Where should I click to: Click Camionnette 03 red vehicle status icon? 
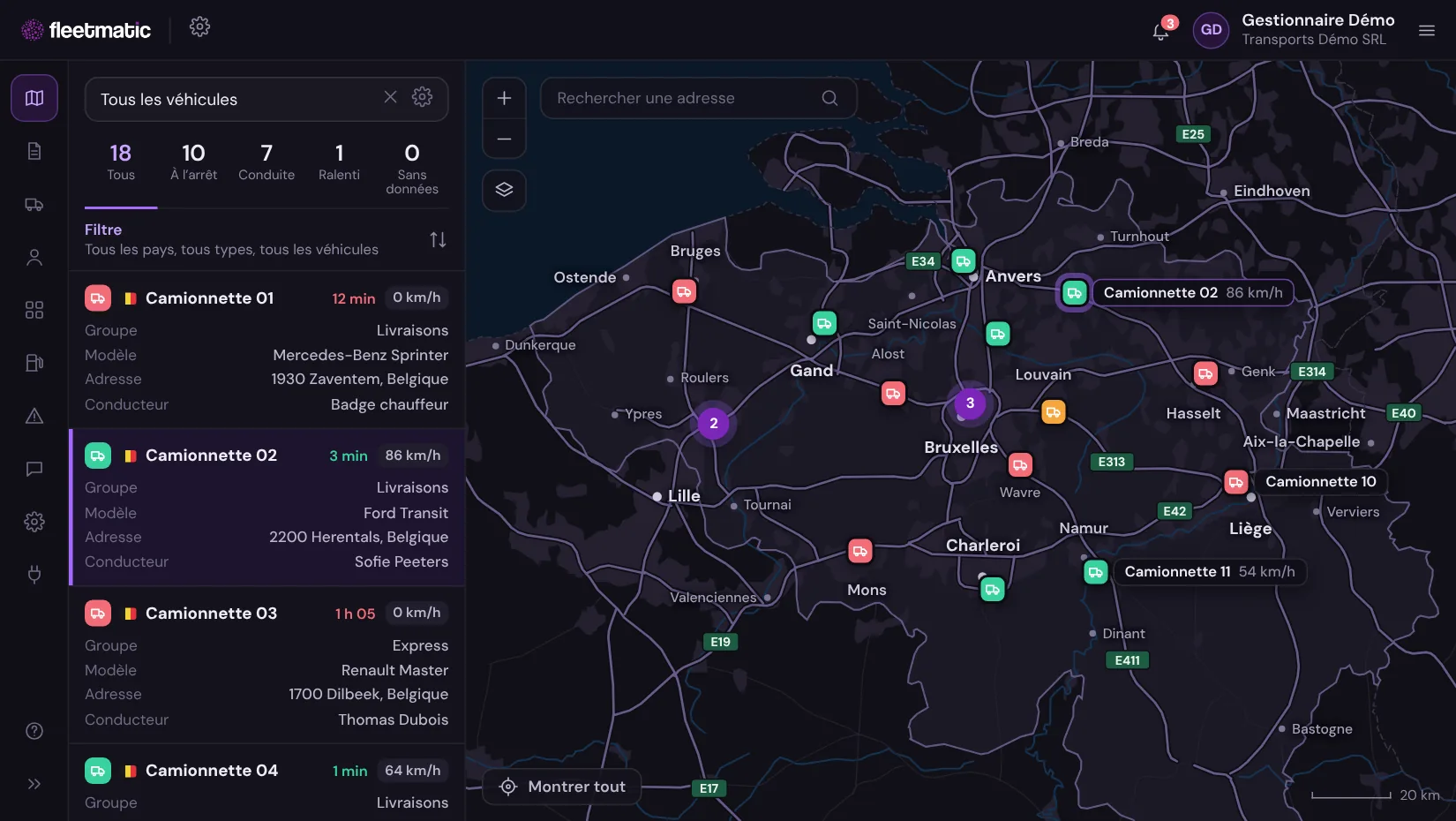pos(98,613)
